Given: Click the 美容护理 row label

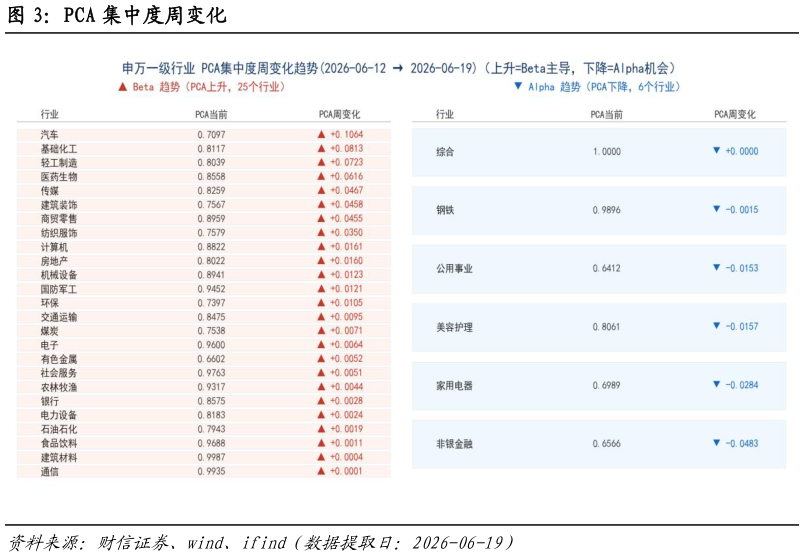Looking at the screenshot, I should point(454,327).
